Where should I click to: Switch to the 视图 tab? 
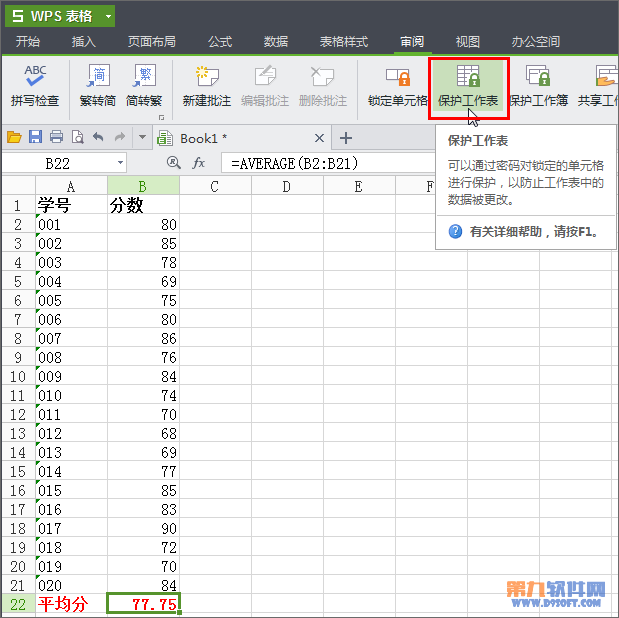click(x=468, y=41)
